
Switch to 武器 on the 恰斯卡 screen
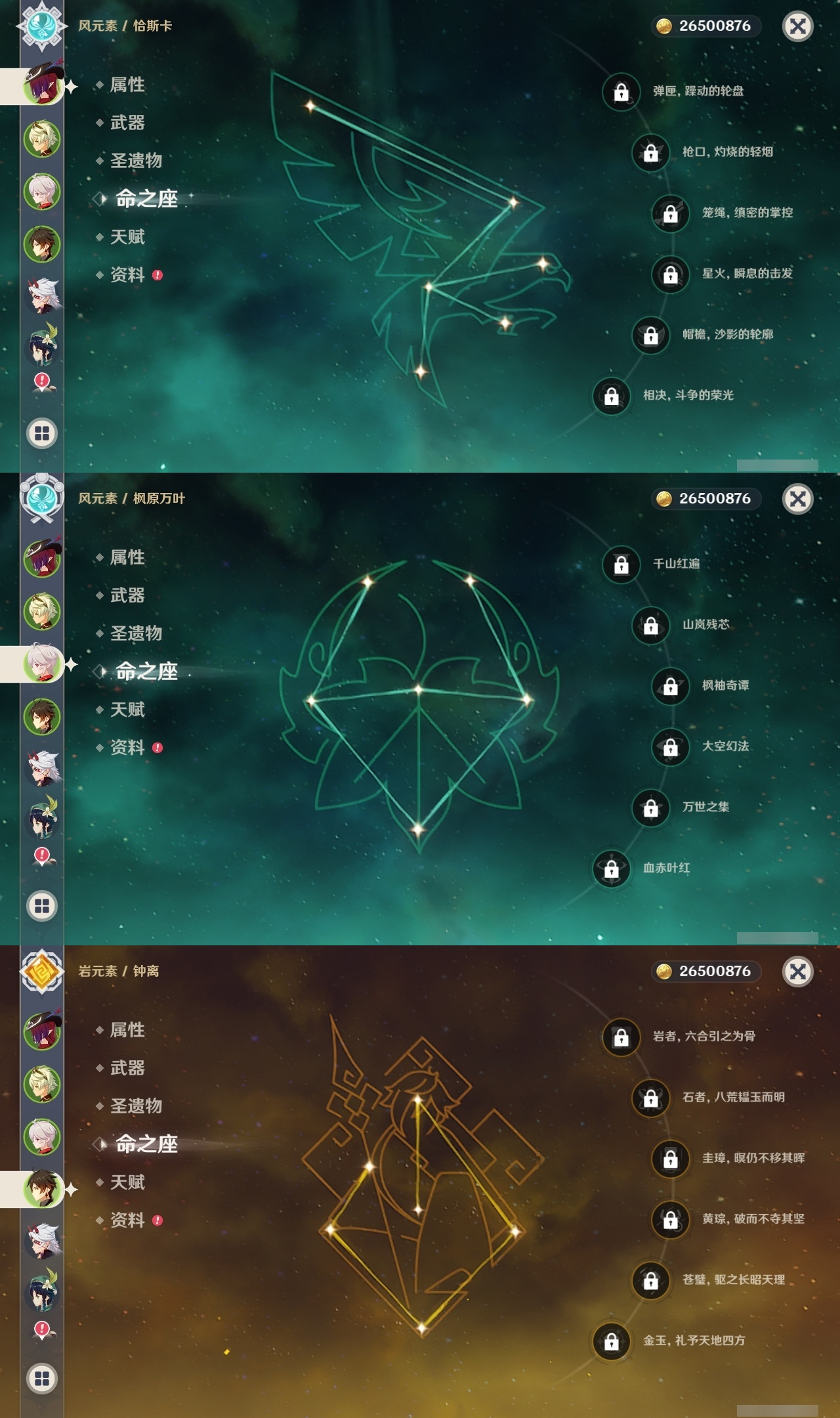pos(127,123)
